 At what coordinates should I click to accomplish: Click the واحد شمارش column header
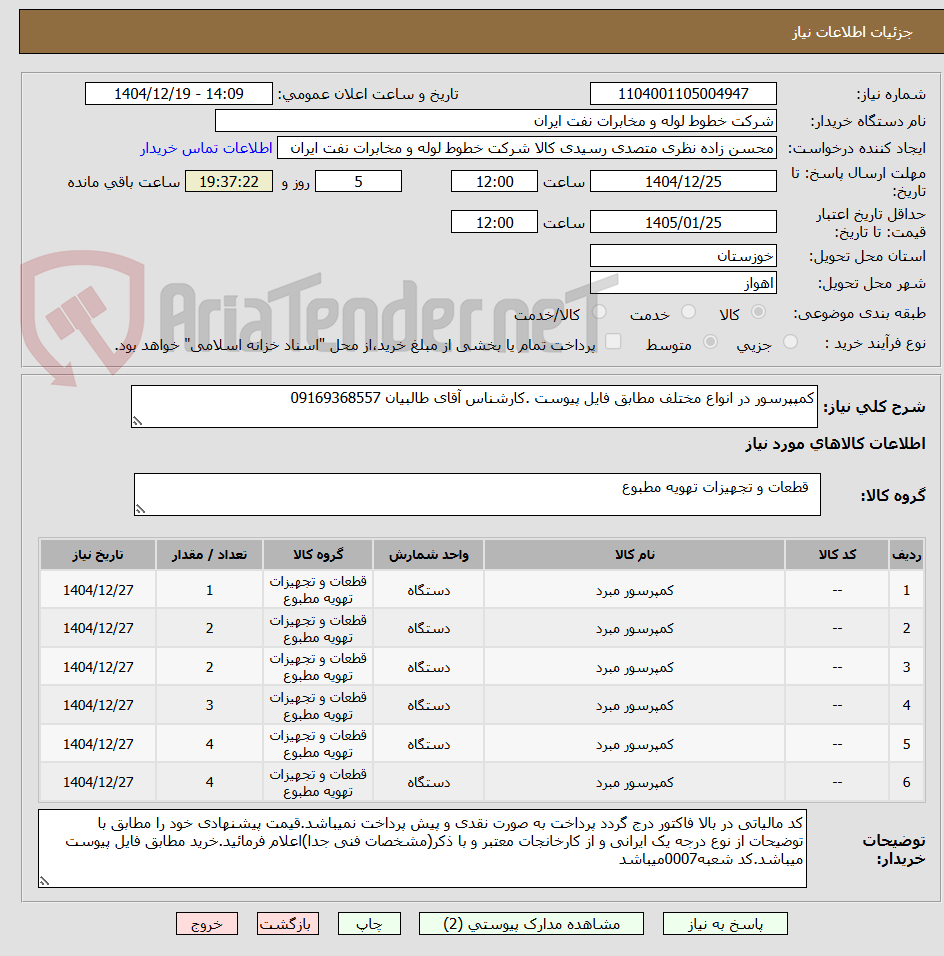tap(428, 554)
